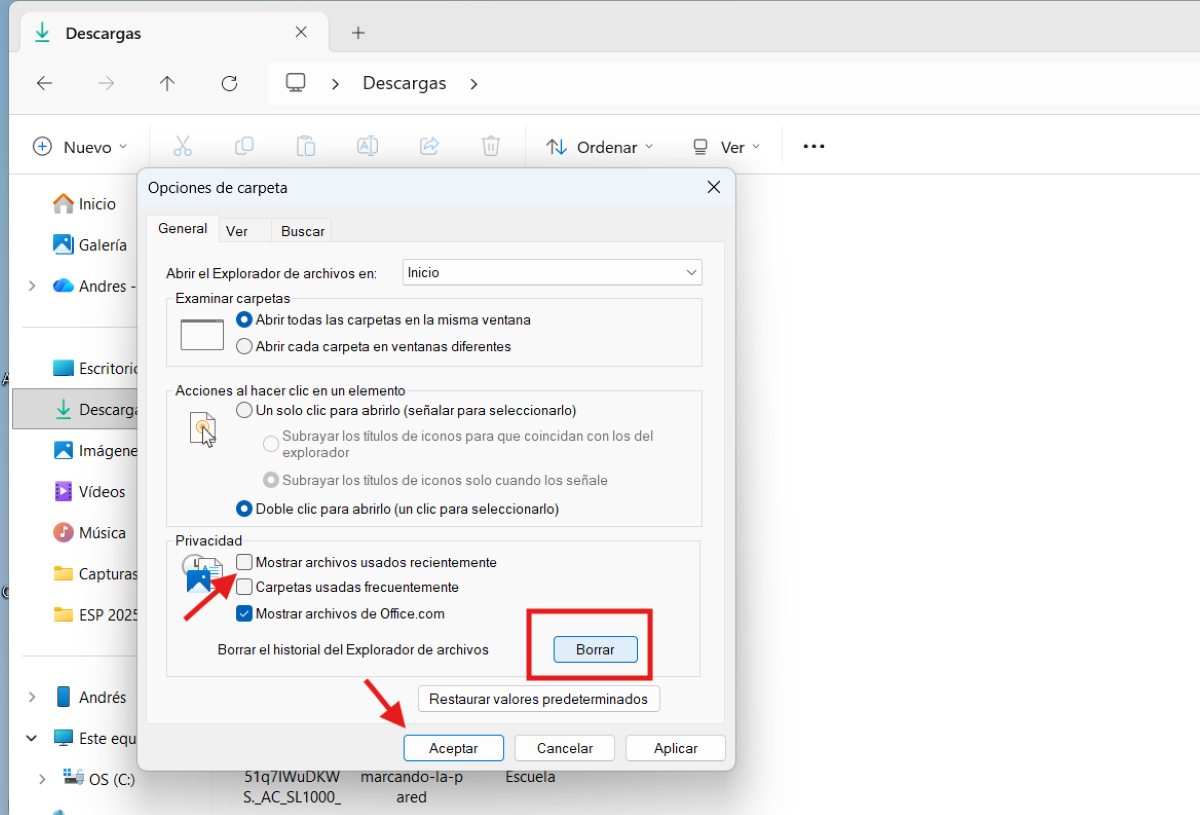The image size is (1200, 815).
Task: Click Restaurar valores predeterminados
Action: coord(538,698)
